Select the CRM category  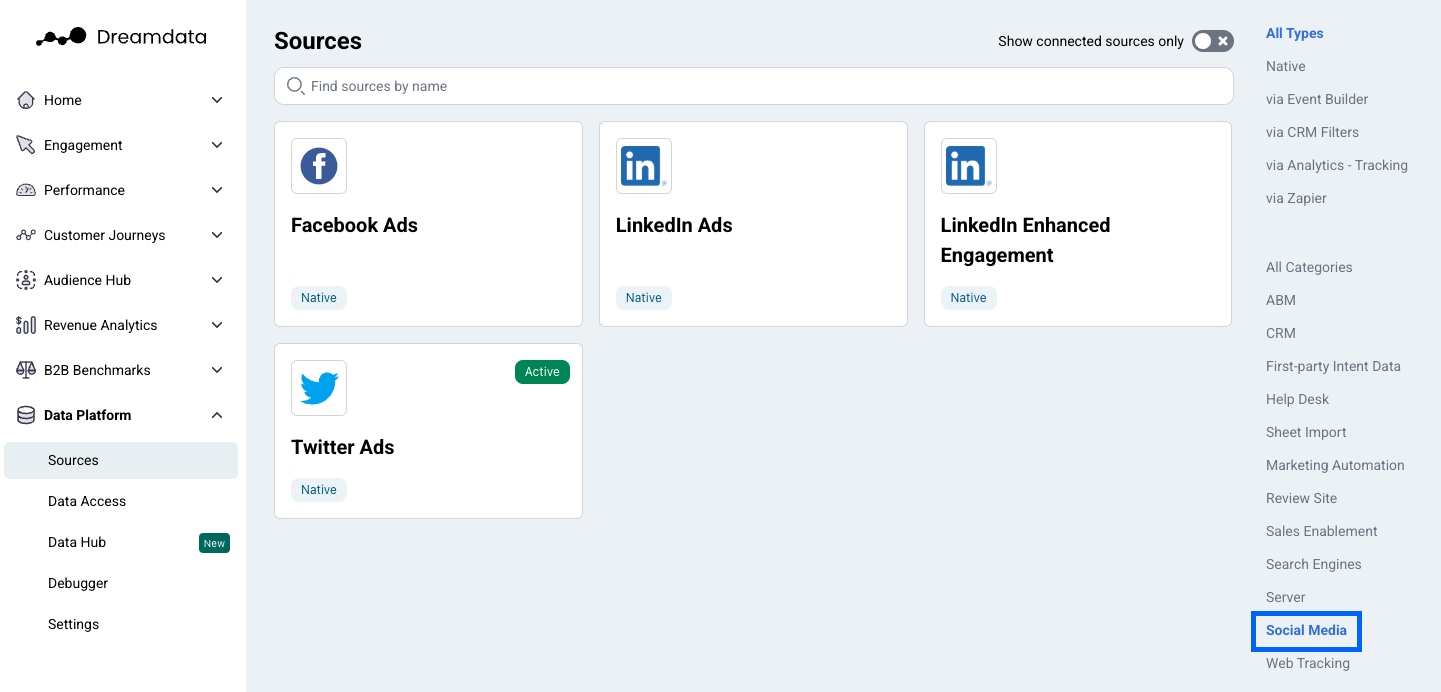click(x=1280, y=333)
